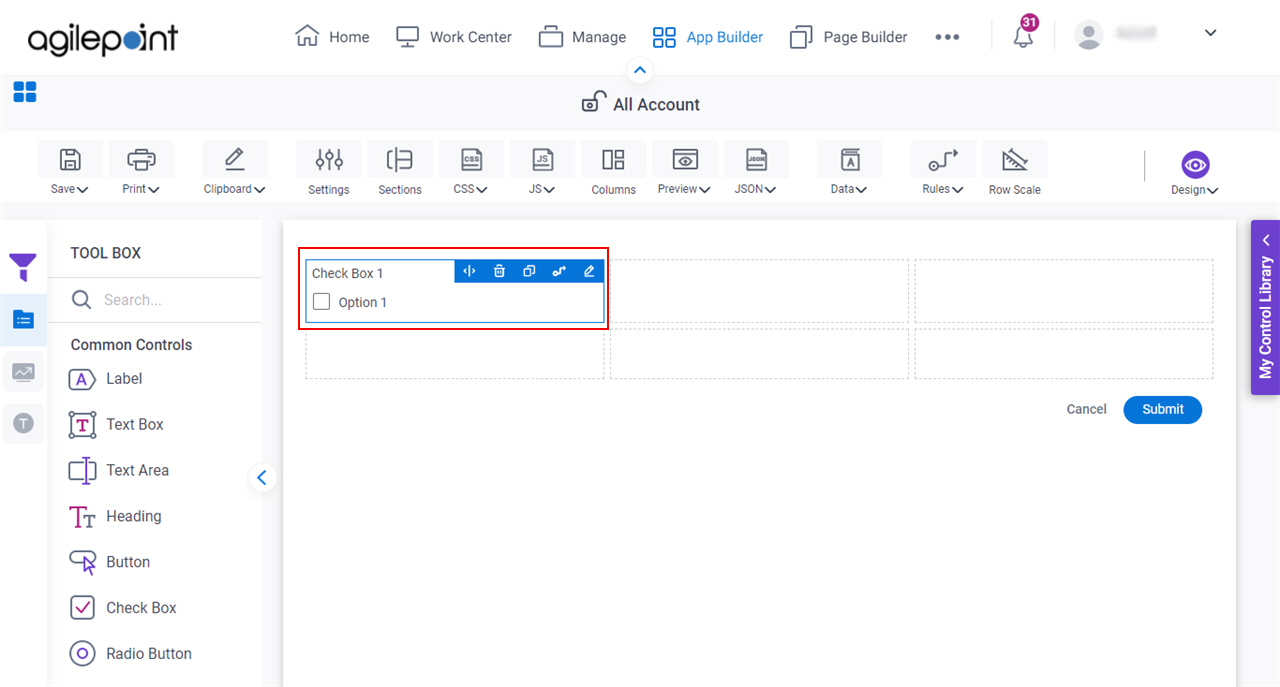Open form Settings from the toolbar
This screenshot has width=1280, height=687.
(328, 168)
